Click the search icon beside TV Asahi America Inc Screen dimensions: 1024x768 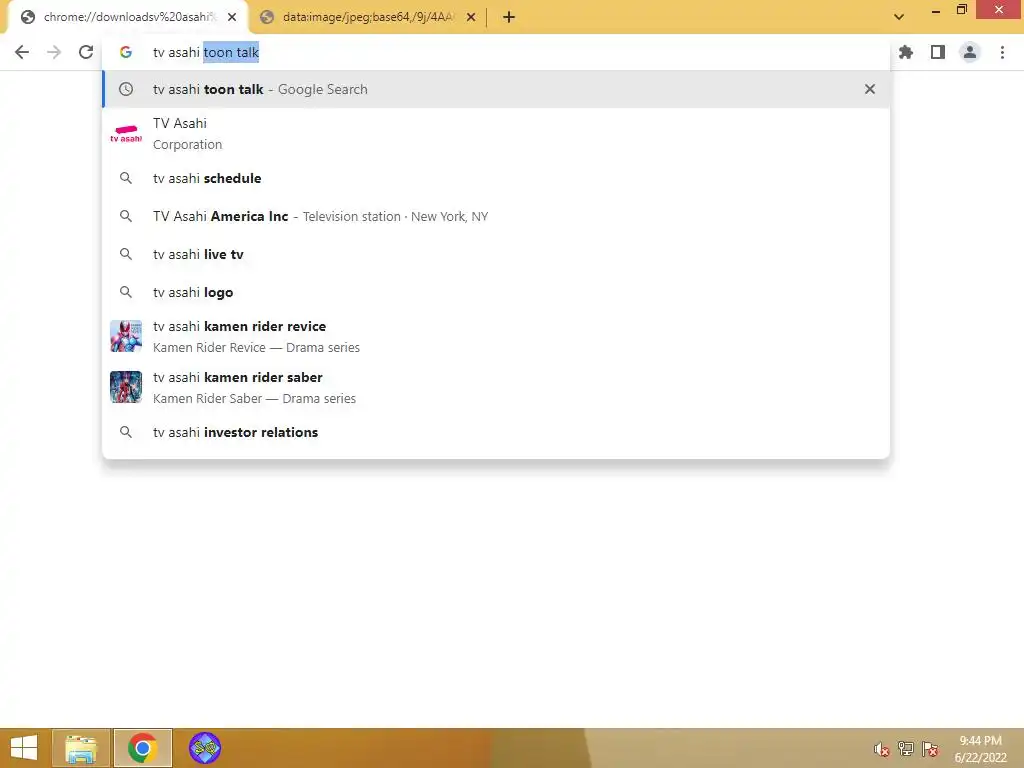coord(126,216)
